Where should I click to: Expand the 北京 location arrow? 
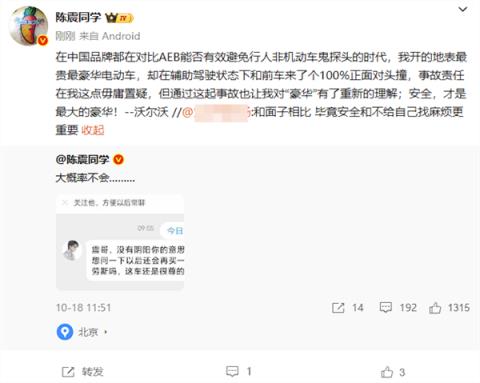106,332
